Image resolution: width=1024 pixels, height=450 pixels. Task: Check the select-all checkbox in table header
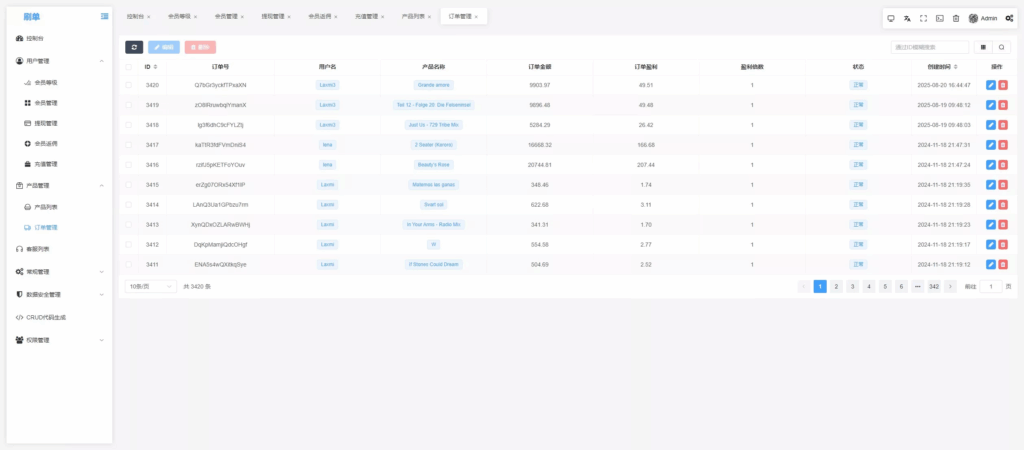pos(128,67)
